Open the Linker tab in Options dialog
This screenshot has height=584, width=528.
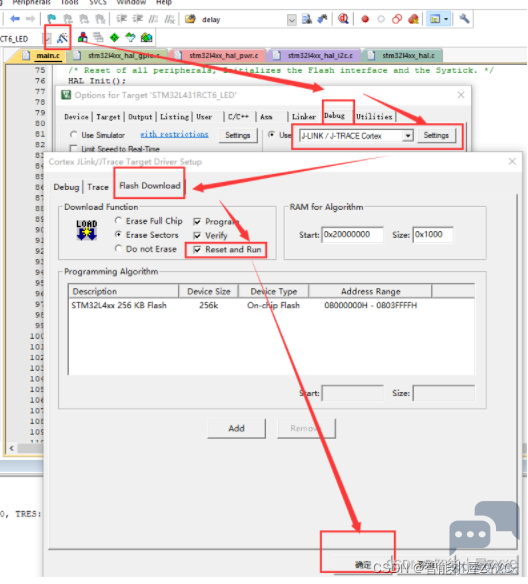304,117
